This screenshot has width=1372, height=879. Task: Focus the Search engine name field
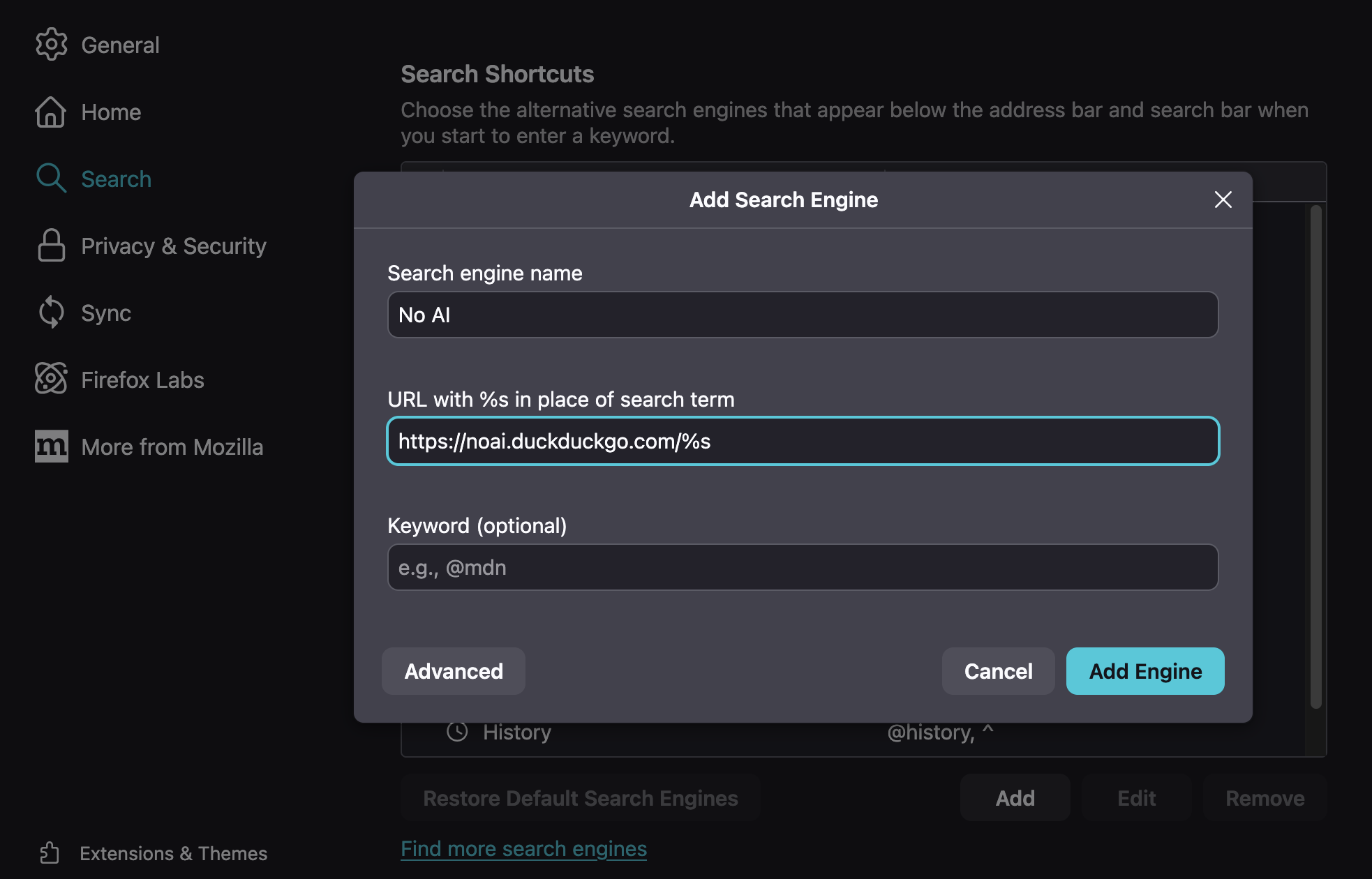tap(803, 315)
